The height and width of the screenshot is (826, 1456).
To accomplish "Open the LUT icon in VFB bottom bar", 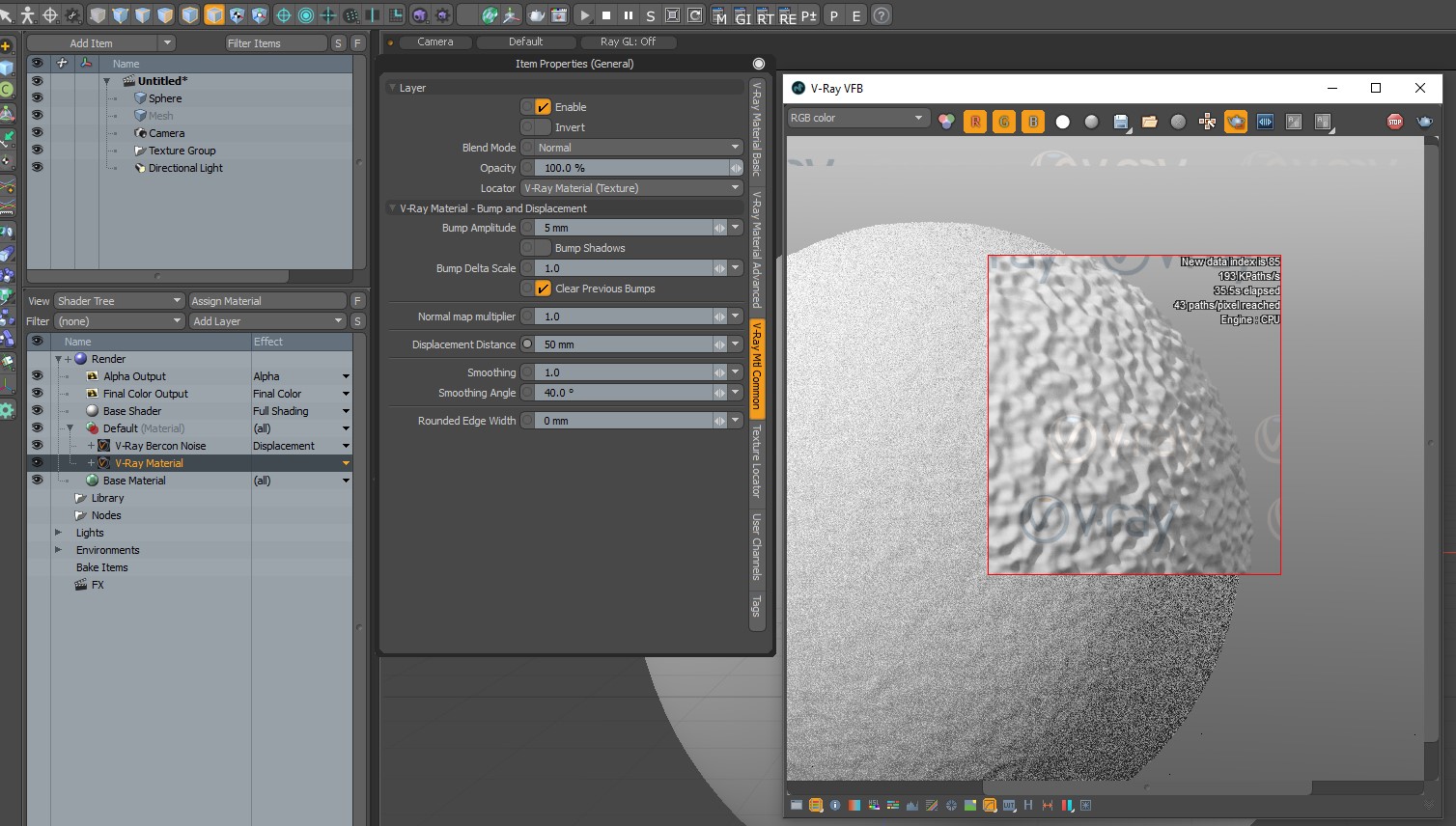I will click(1009, 805).
